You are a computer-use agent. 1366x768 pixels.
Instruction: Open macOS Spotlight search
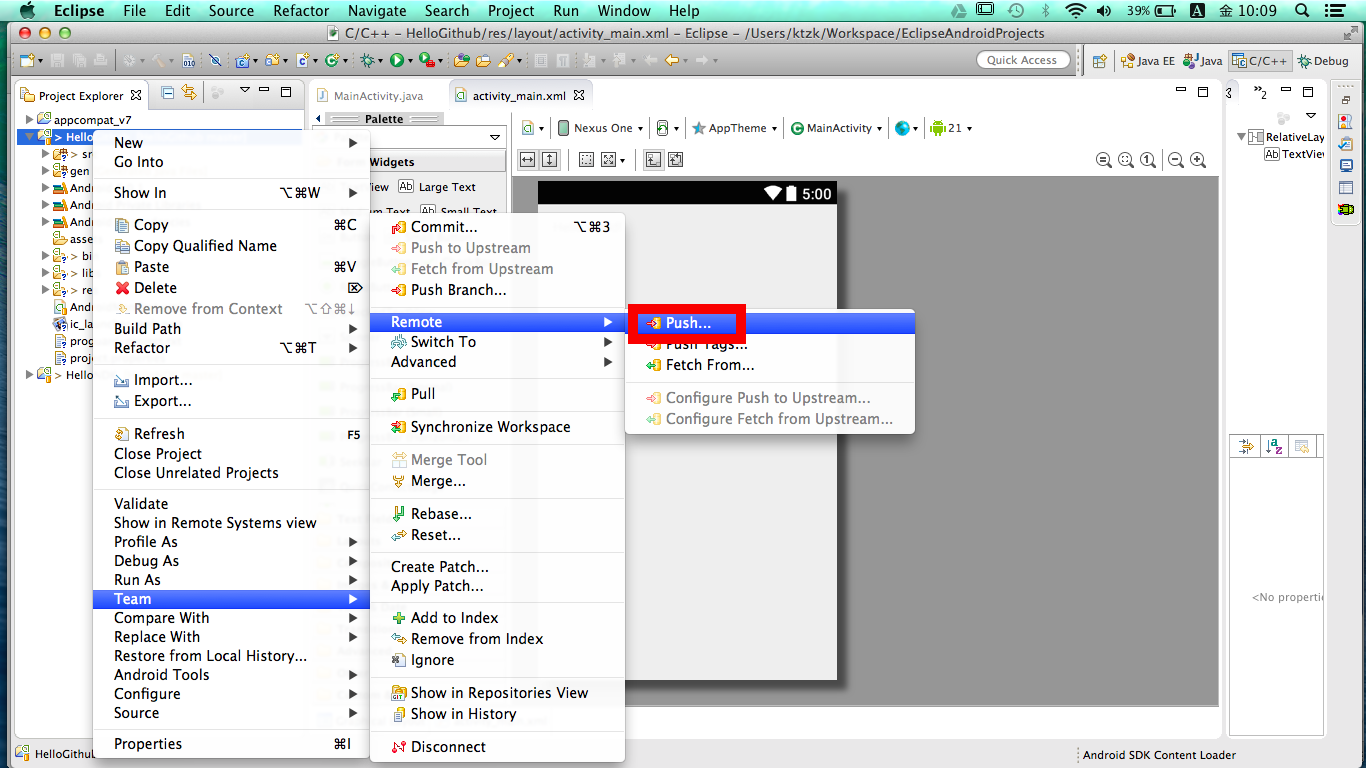(x=1301, y=11)
